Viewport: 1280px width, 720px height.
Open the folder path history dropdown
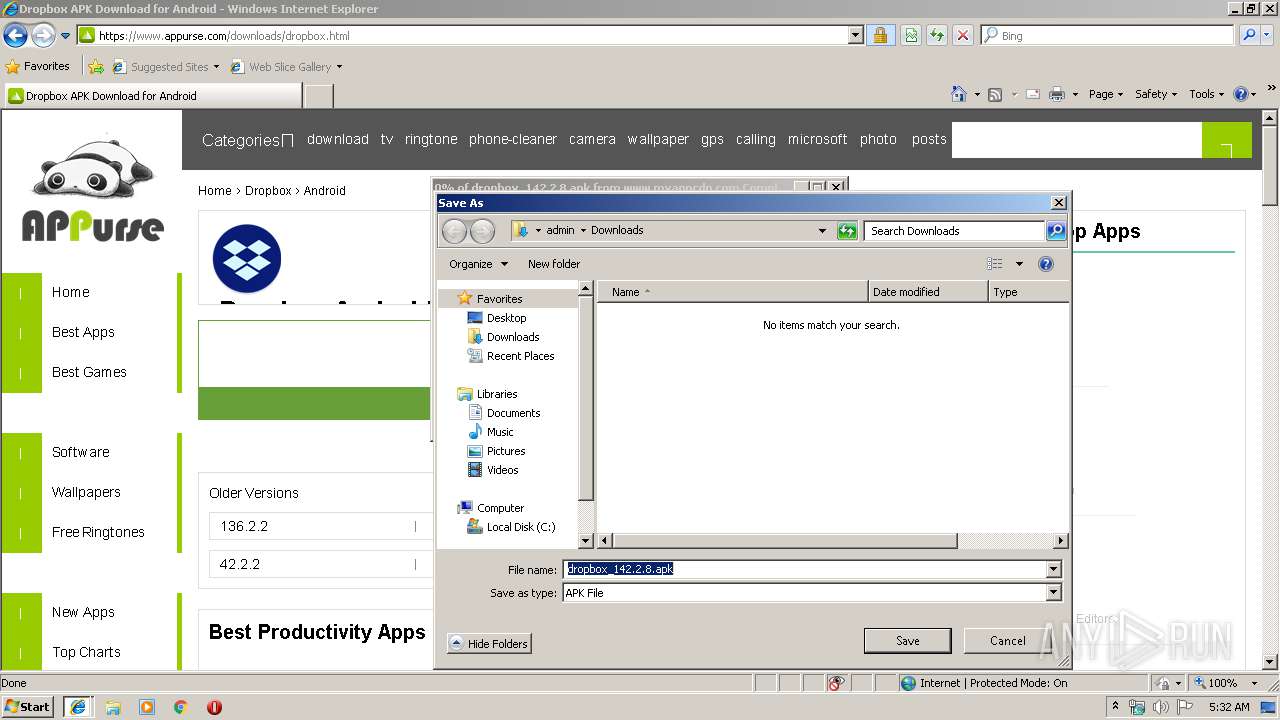[x=822, y=231]
